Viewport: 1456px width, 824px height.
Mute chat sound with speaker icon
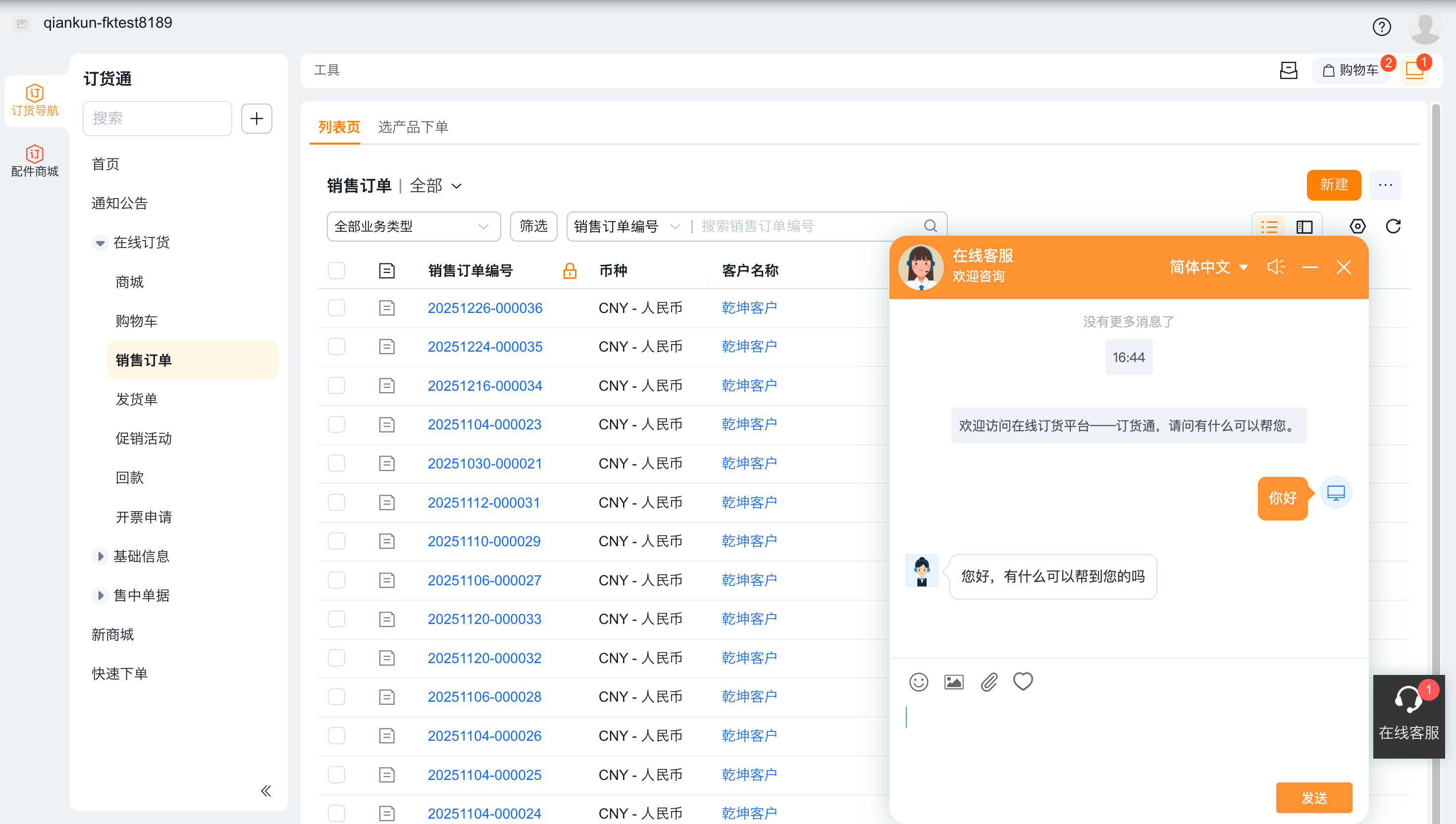1275,267
